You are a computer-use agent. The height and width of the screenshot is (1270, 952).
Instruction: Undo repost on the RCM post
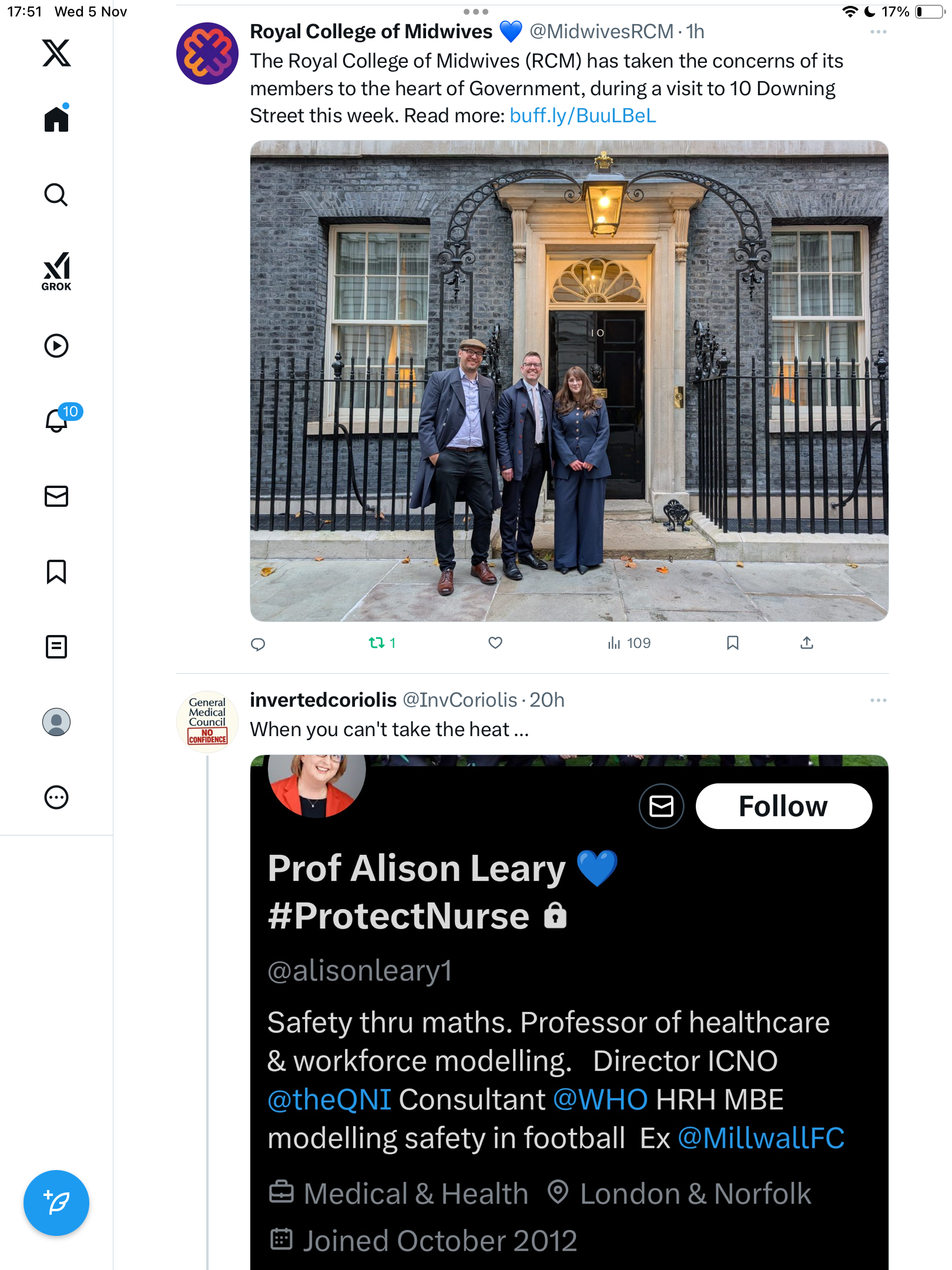377,643
